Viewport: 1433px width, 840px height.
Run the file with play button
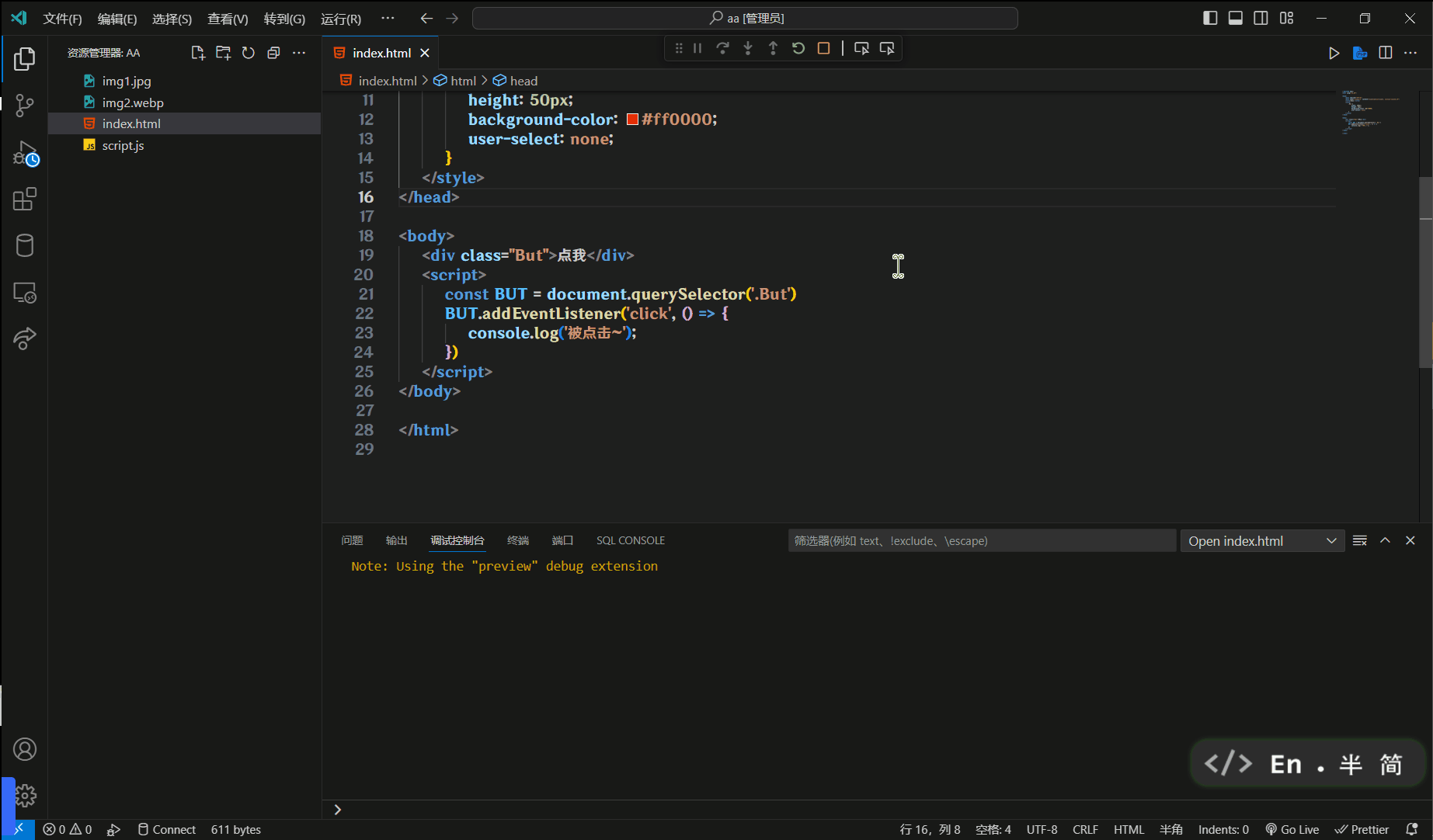pyautogui.click(x=1334, y=53)
